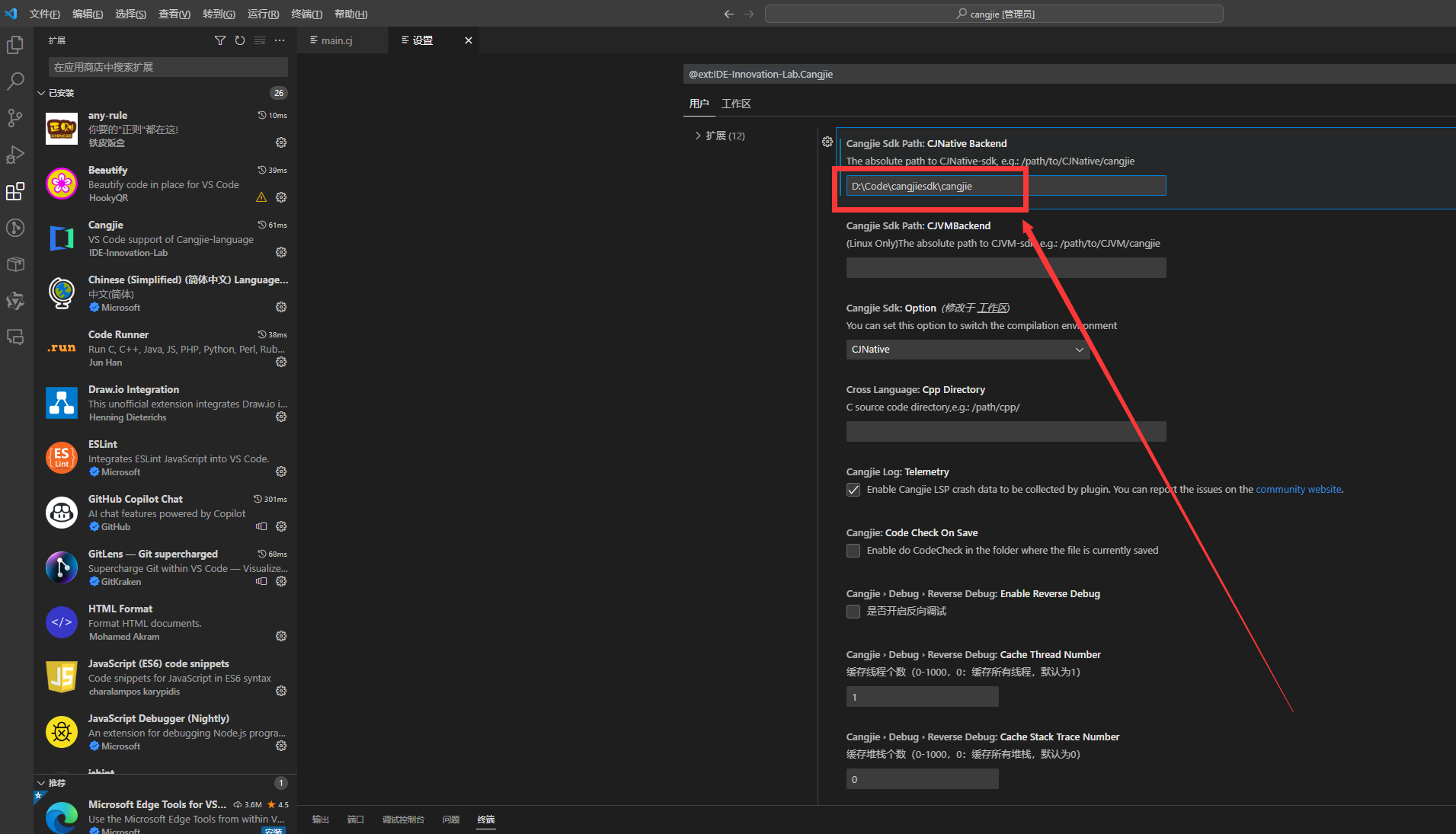Click the cangjie command center search box

tap(994, 14)
